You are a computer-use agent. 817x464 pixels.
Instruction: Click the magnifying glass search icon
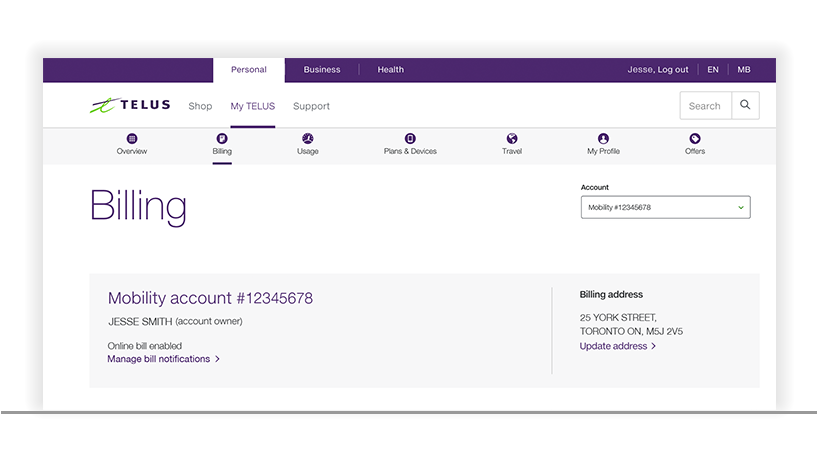coord(745,105)
